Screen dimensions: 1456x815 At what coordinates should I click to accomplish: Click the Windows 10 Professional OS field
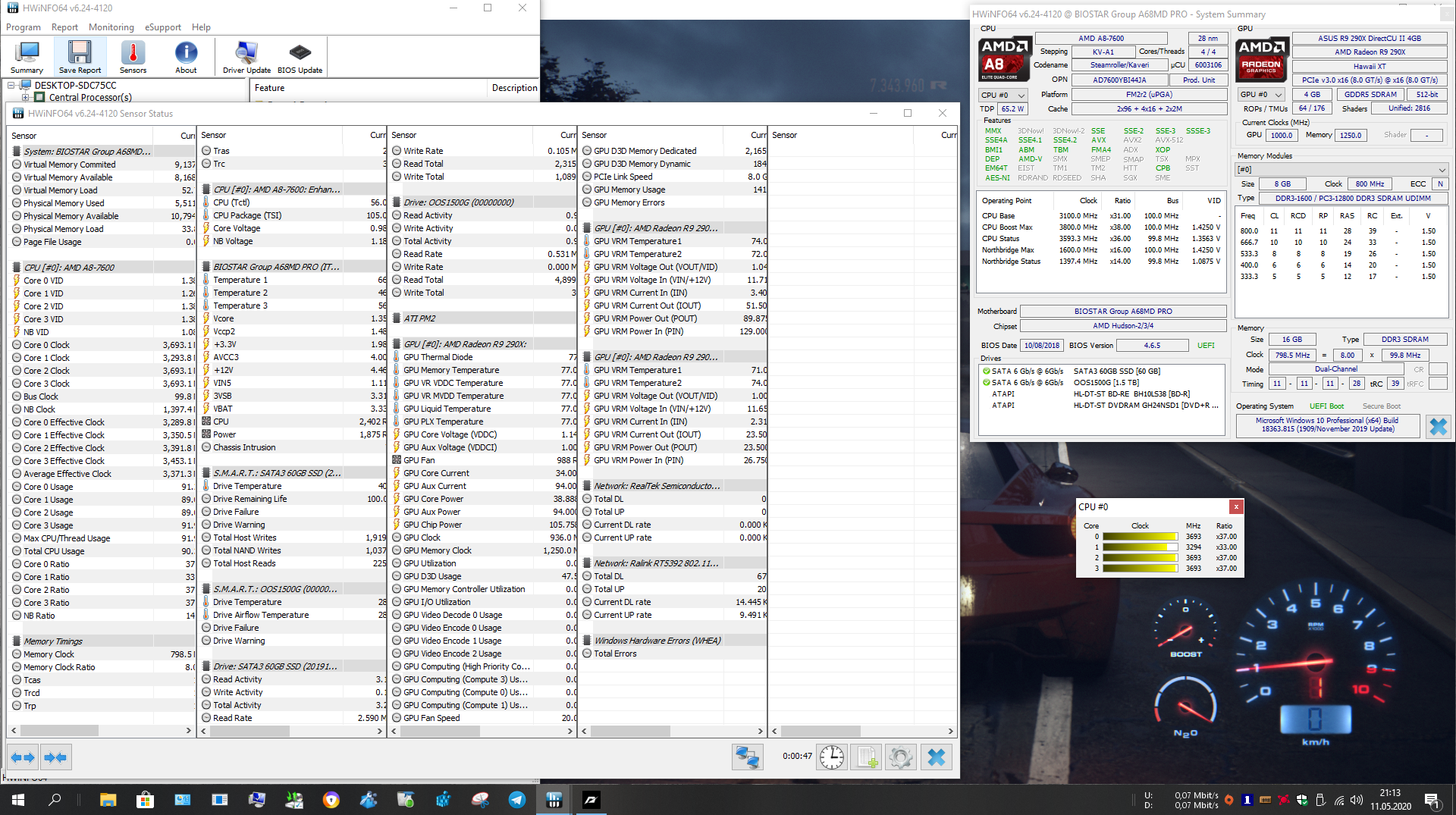(x=1326, y=425)
